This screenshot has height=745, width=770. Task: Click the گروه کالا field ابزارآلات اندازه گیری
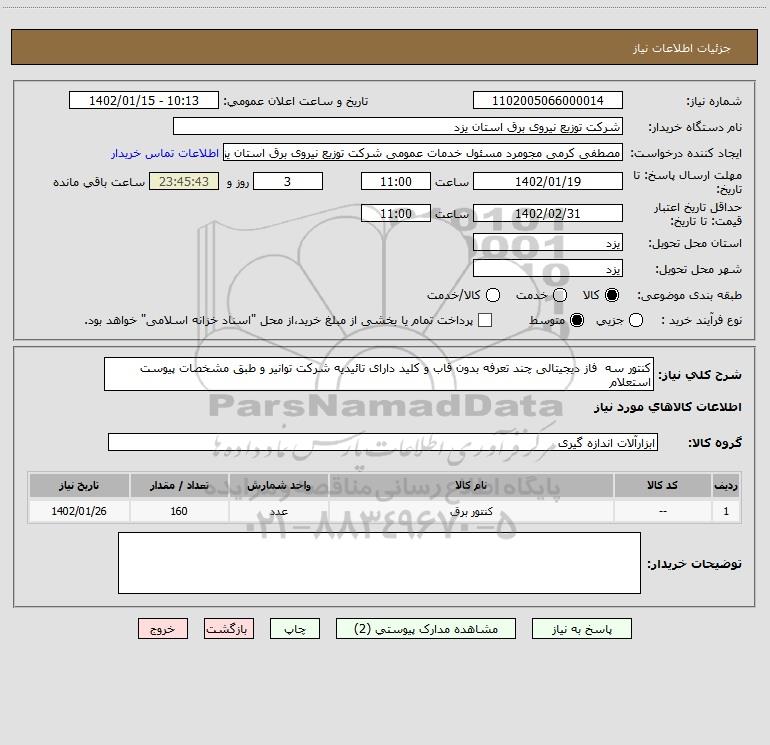coord(383,442)
